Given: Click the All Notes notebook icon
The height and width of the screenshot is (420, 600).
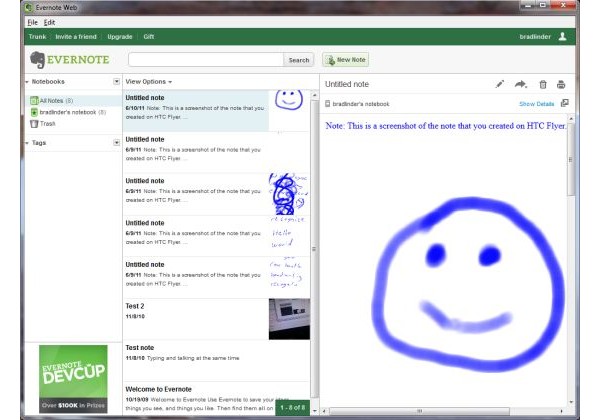Looking at the screenshot, I should click(x=34, y=101).
